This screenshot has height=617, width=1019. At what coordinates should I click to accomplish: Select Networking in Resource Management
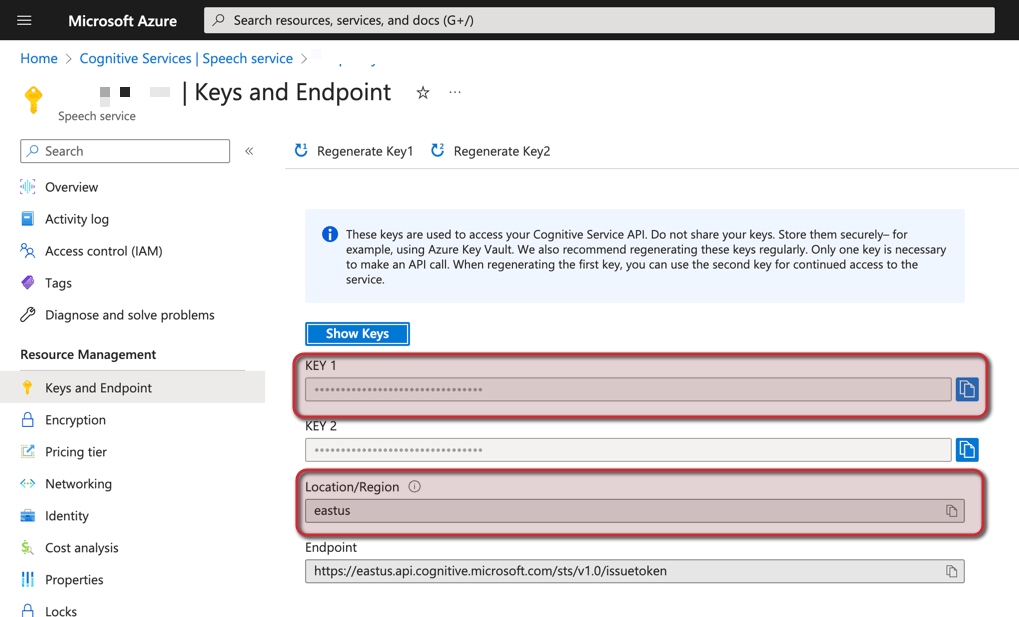tap(78, 484)
